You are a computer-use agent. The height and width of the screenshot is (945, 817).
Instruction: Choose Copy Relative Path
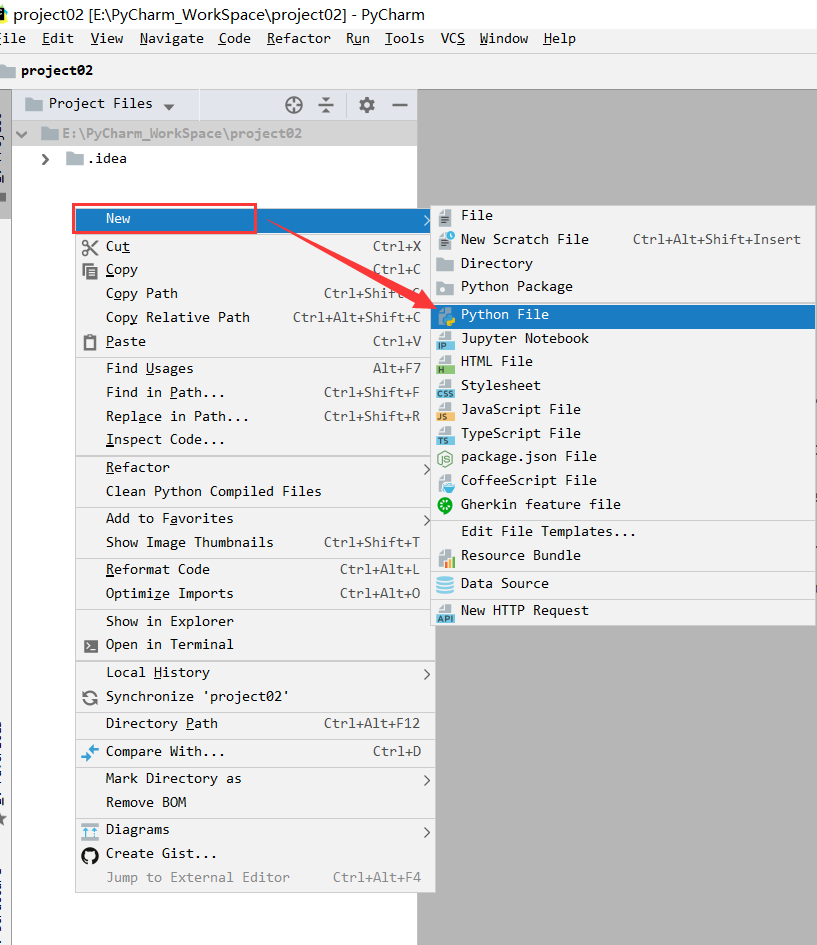[255, 318]
